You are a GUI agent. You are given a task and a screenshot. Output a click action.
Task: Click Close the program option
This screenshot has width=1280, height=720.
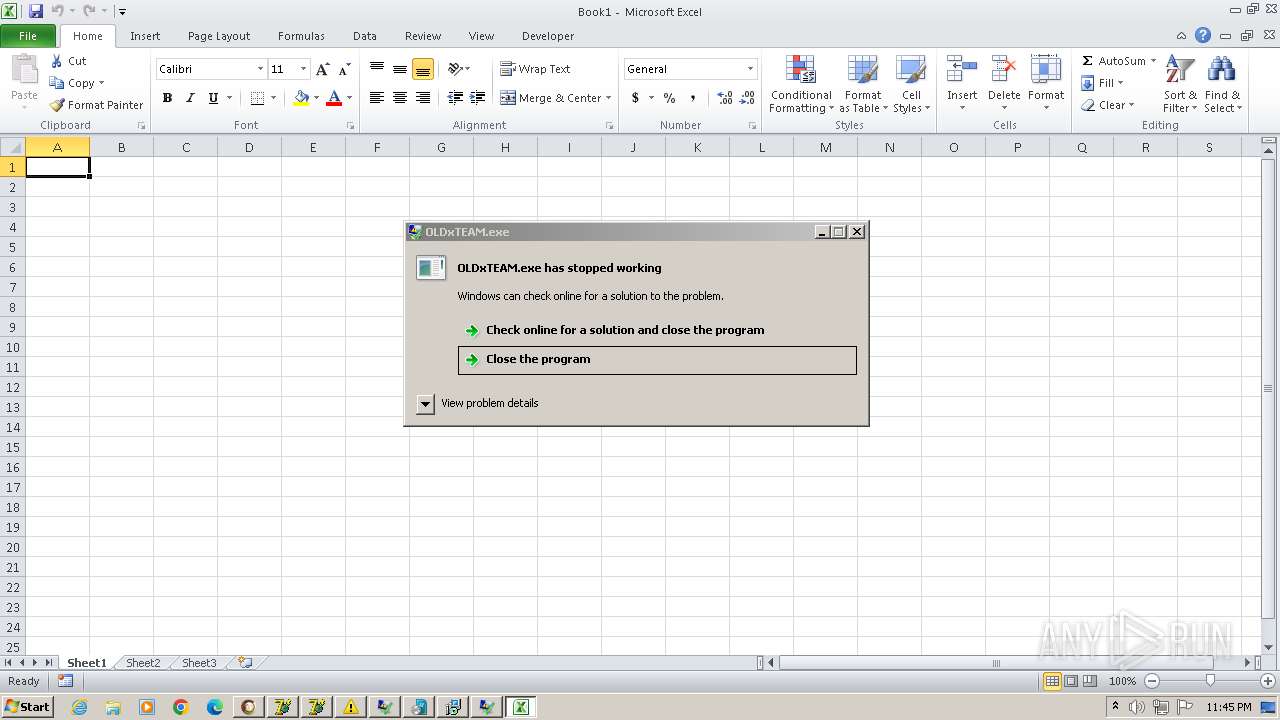(x=657, y=360)
